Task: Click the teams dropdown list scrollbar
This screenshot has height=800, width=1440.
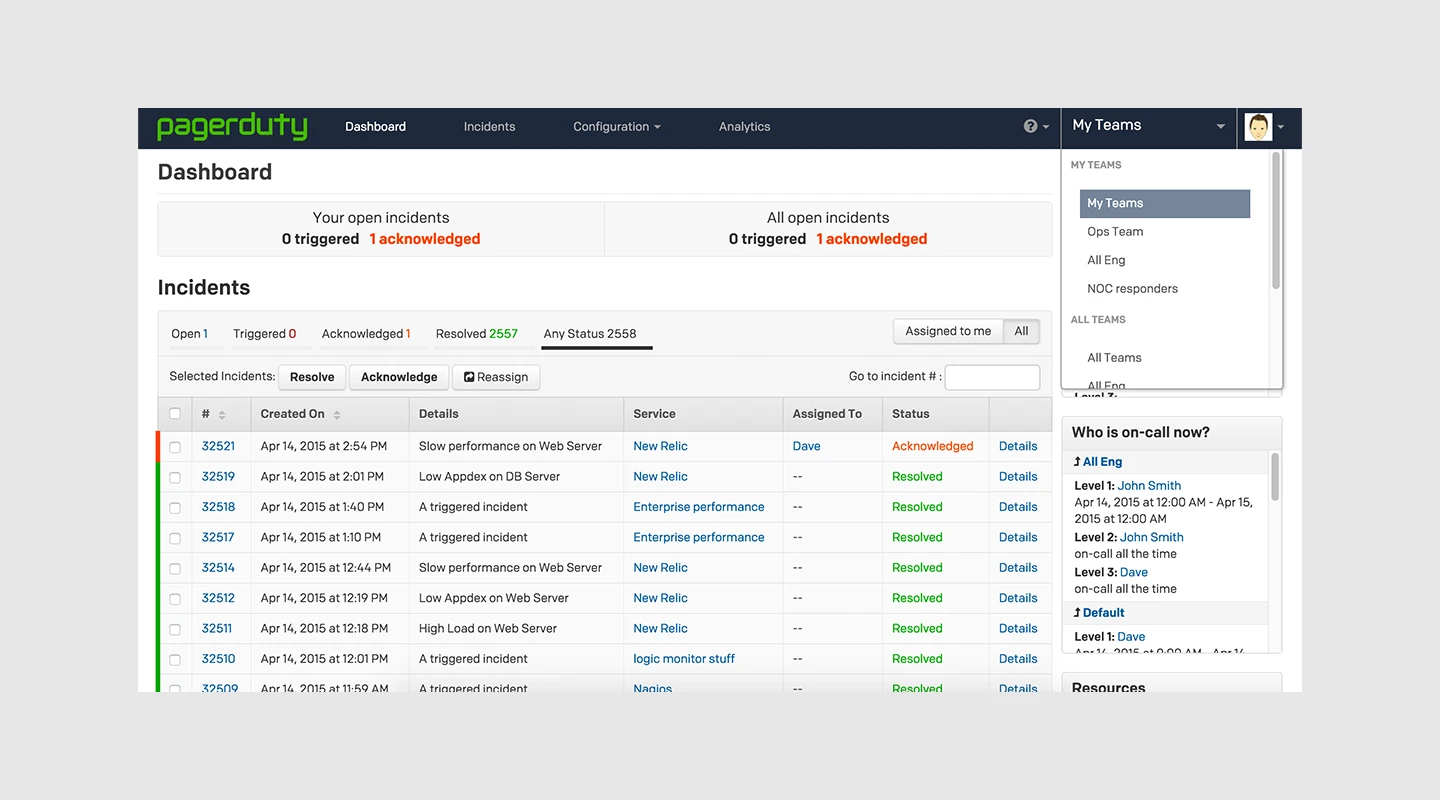Action: (1276, 222)
